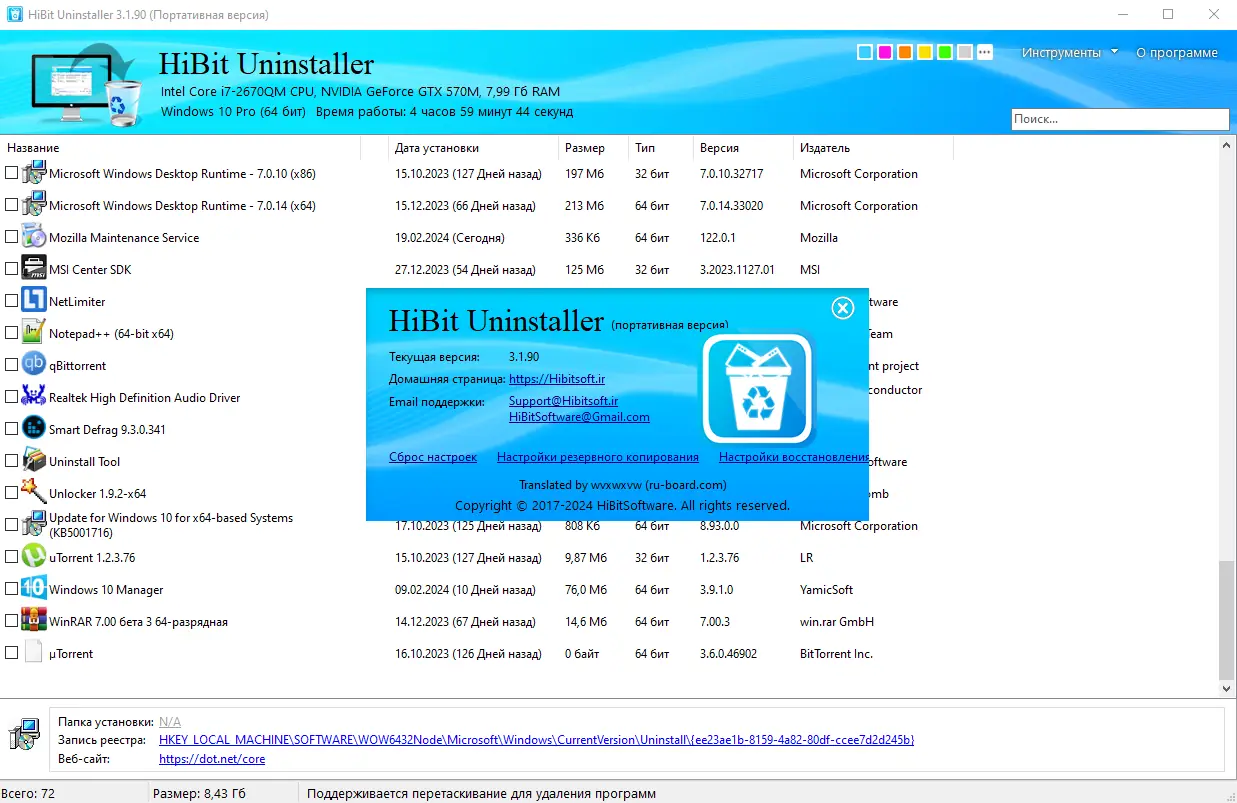The height and width of the screenshot is (803, 1237).
Task: Open Настройки восстановления link
Action: (x=793, y=457)
